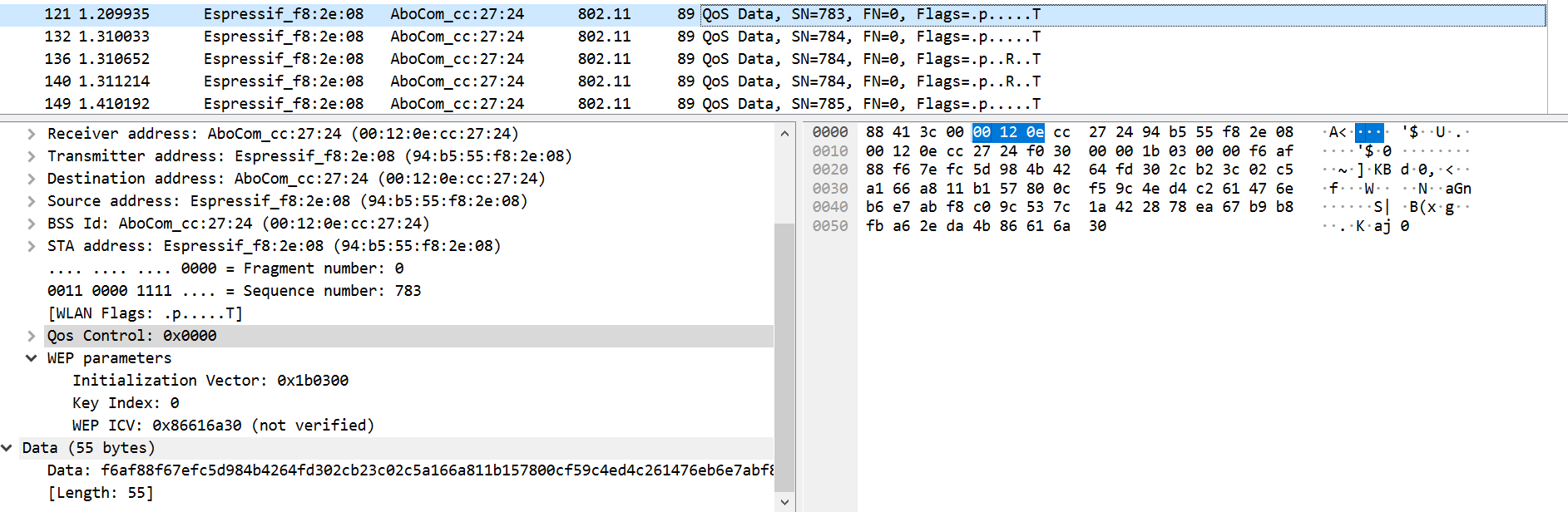Image resolution: width=1568 pixels, height=512 pixels.
Task: Click ASCII text 'aGn' in bytes pane
Action: pos(1458,189)
